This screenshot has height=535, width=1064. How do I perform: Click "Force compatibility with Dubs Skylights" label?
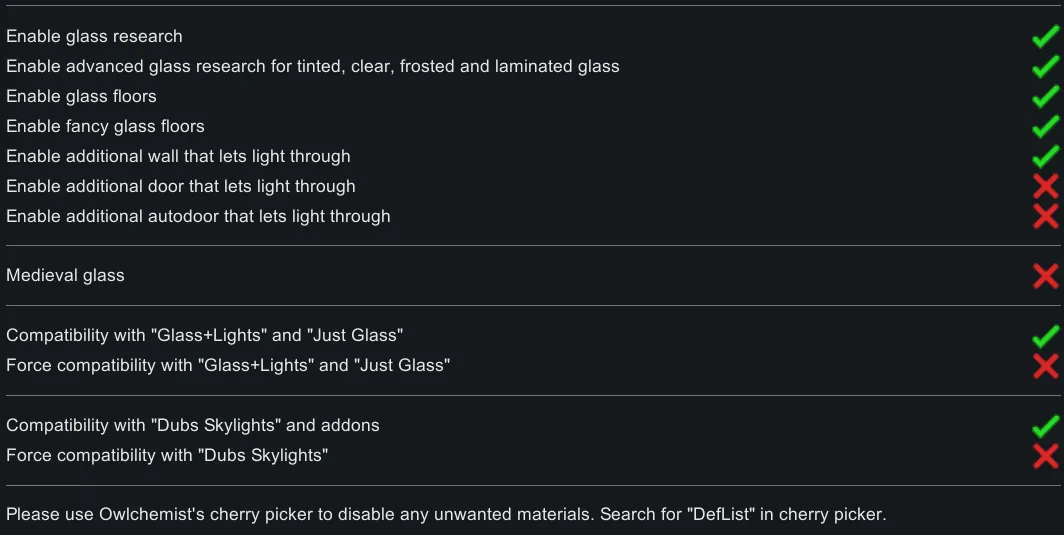[167, 456]
